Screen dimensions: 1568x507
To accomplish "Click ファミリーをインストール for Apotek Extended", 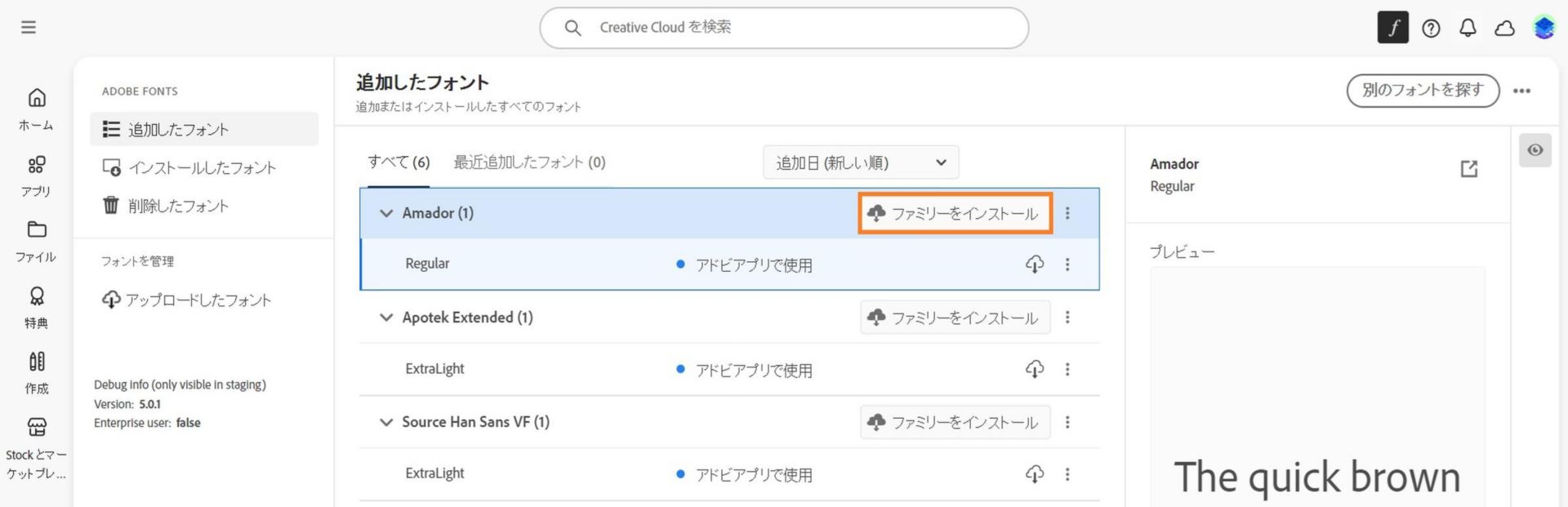I will click(955, 318).
